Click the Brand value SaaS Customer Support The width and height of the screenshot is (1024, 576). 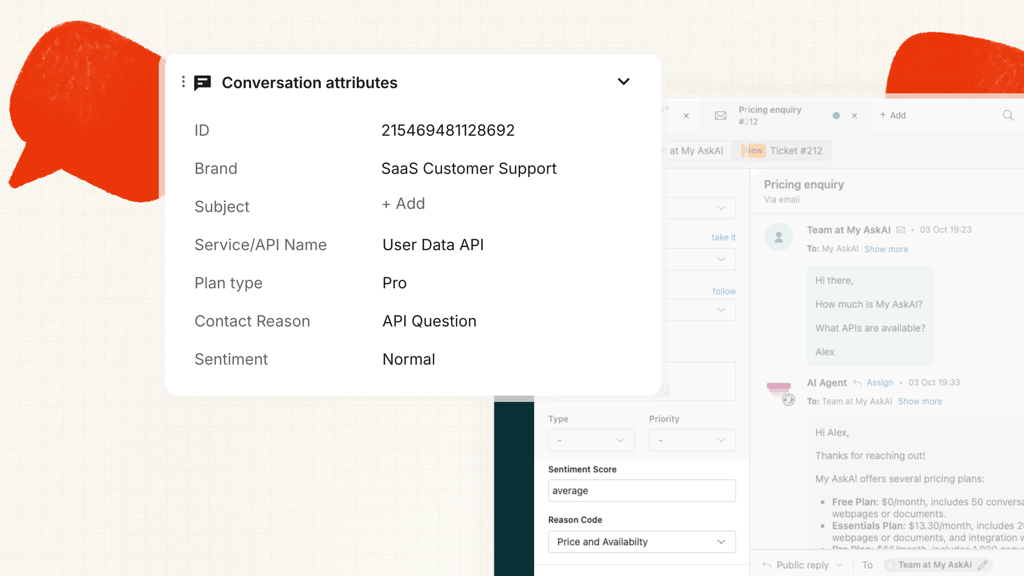pos(469,168)
